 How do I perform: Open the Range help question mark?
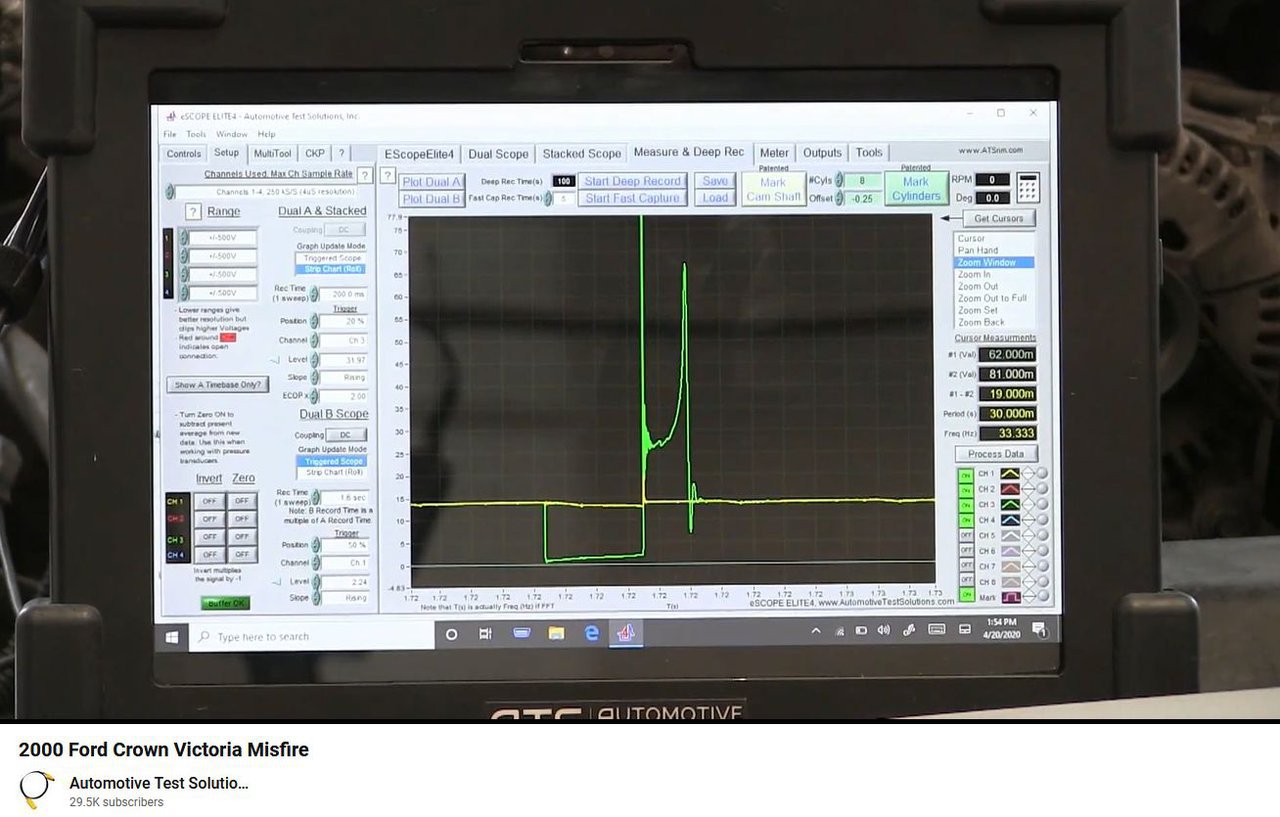point(194,212)
